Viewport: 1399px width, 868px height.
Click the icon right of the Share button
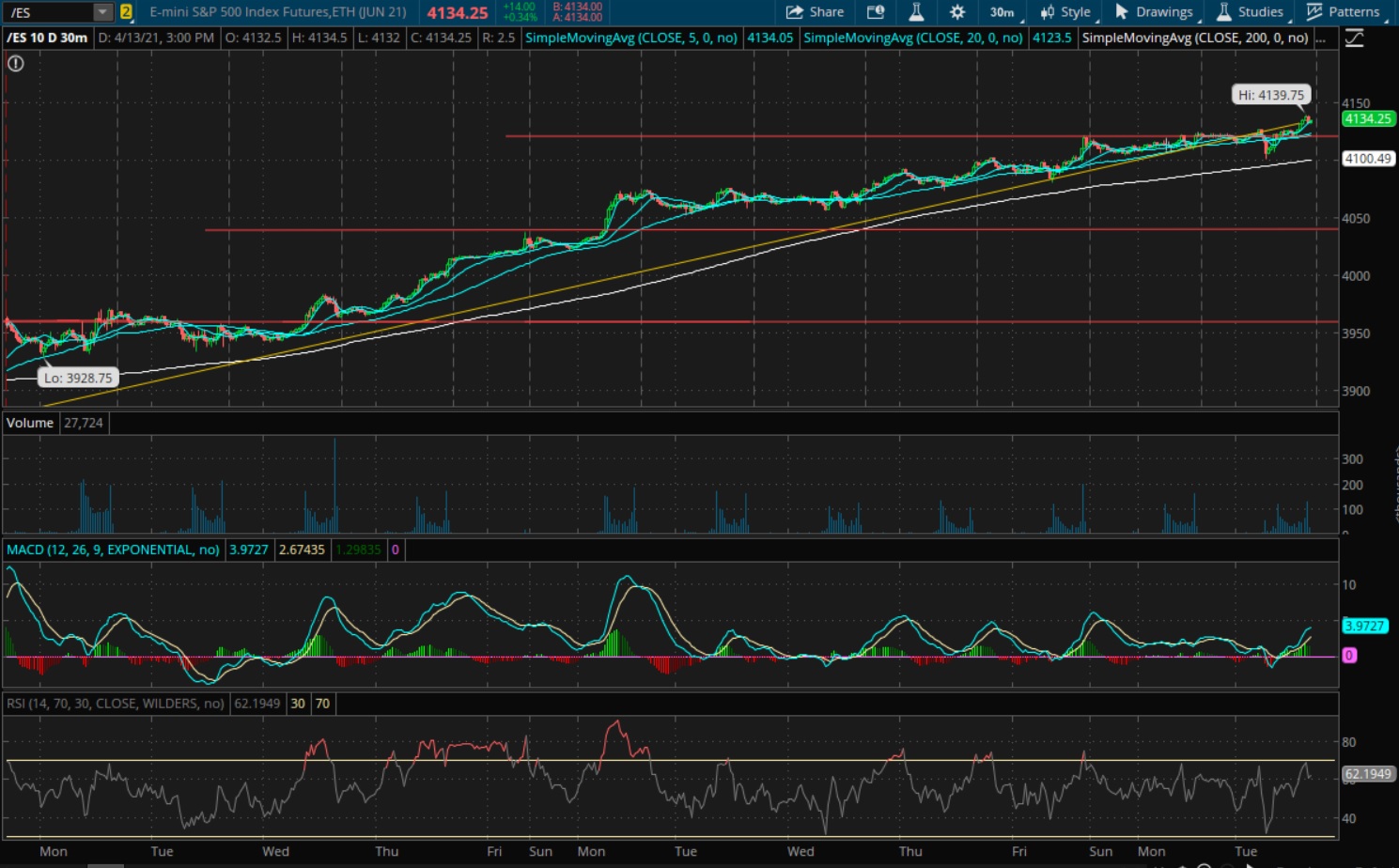pyautogui.click(x=875, y=12)
